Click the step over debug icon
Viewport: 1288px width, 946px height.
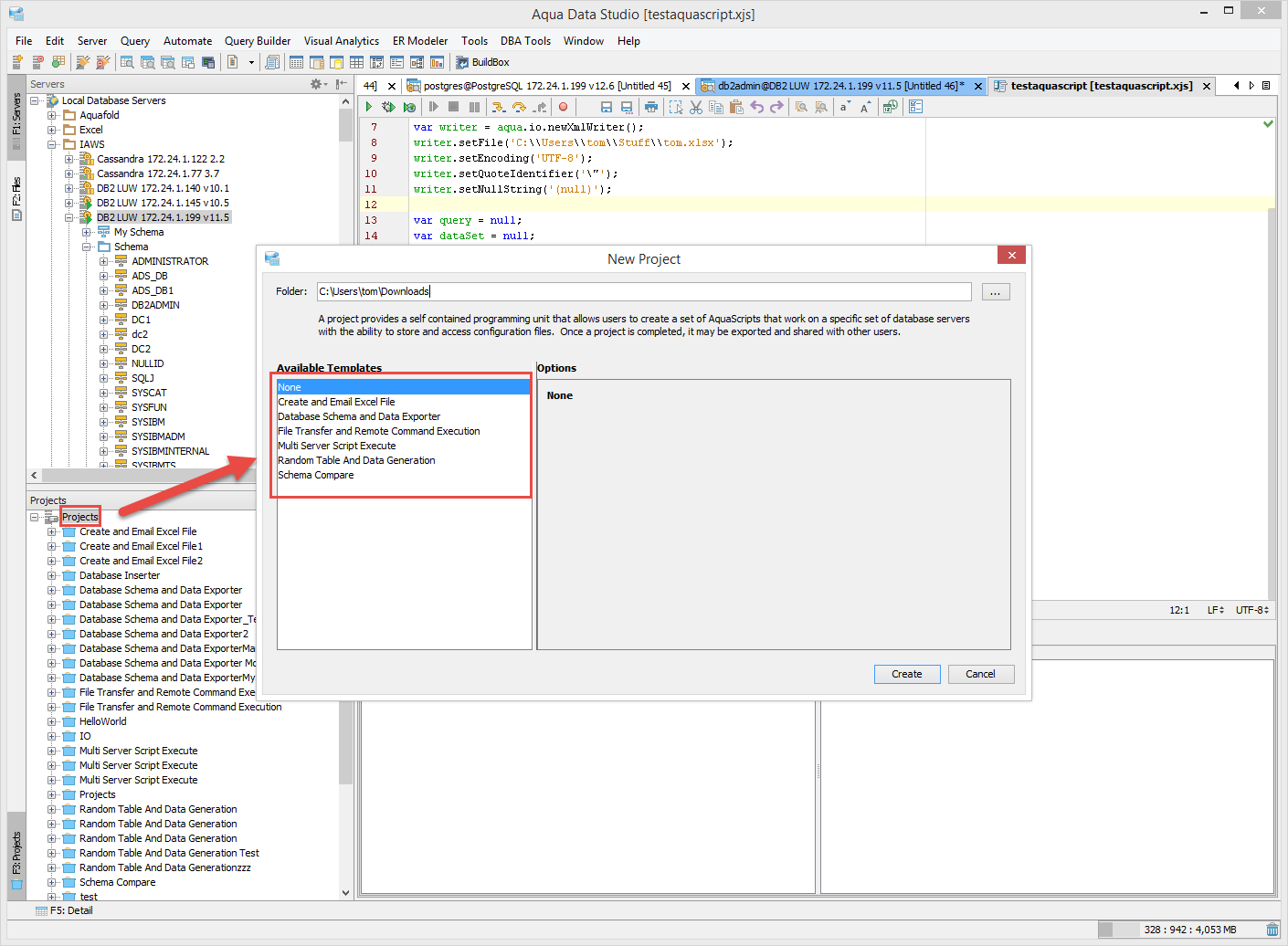pos(519,107)
